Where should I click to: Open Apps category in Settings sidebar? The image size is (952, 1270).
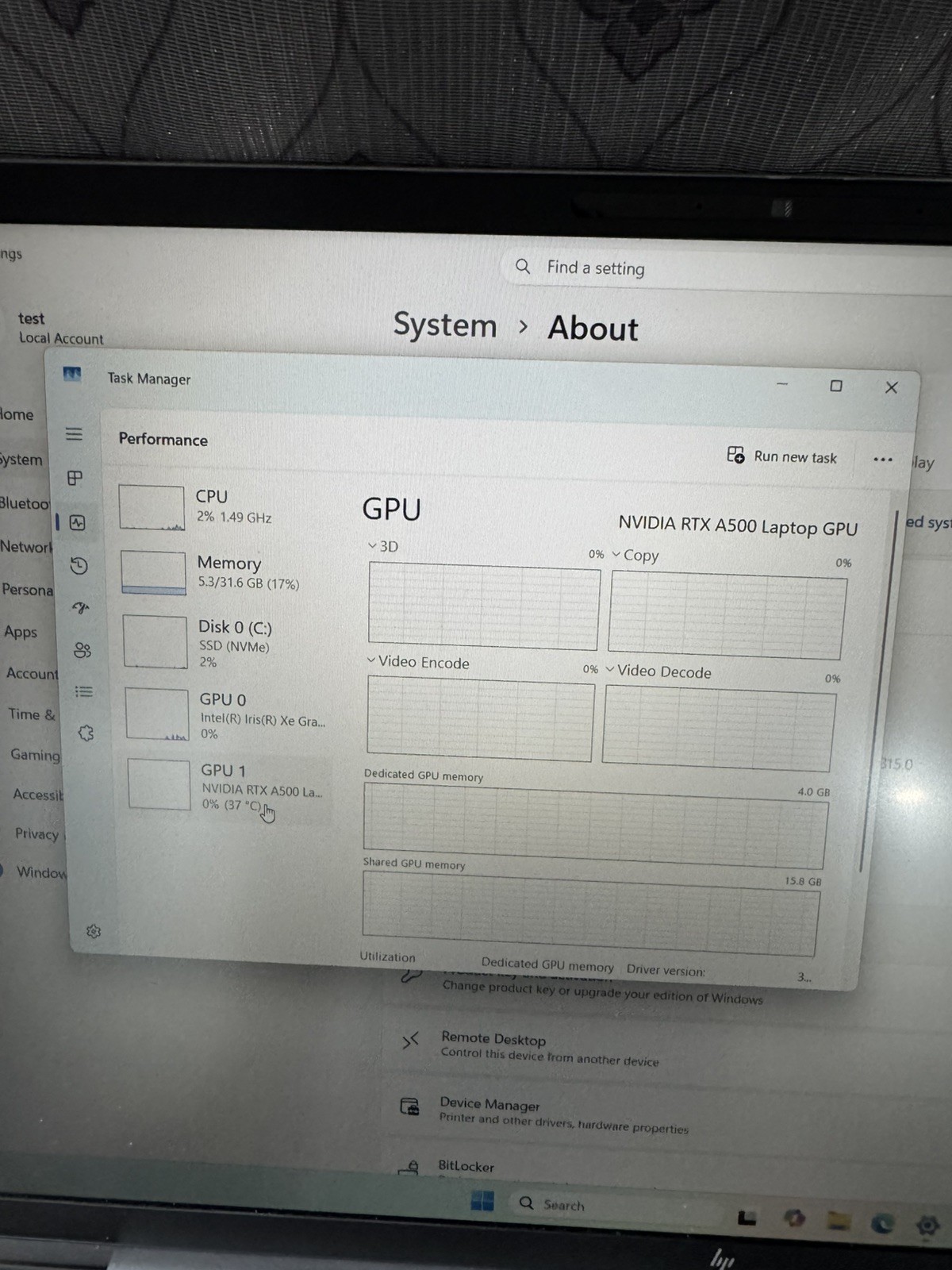click(21, 632)
